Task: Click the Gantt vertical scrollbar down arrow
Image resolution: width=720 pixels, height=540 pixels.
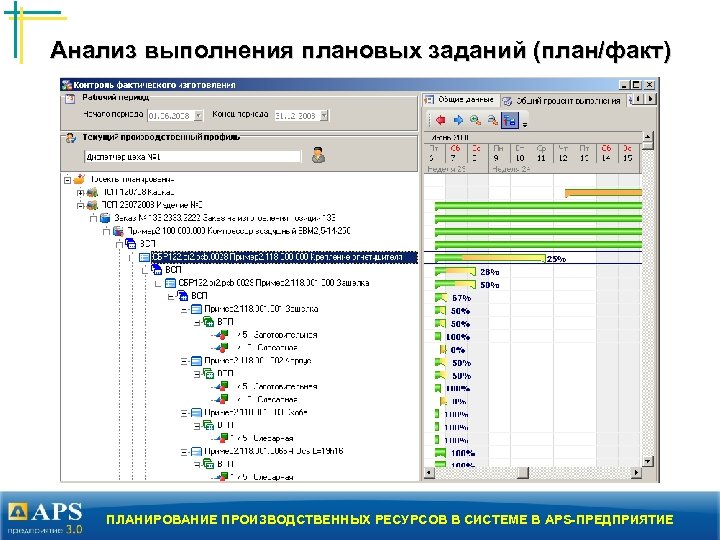Action: (x=647, y=461)
